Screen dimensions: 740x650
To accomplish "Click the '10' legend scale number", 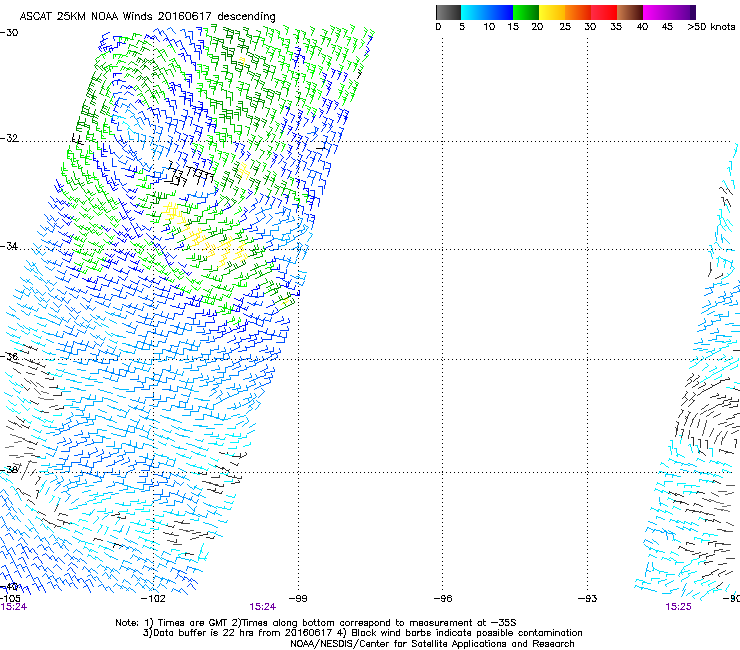I will pyautogui.click(x=489, y=27).
